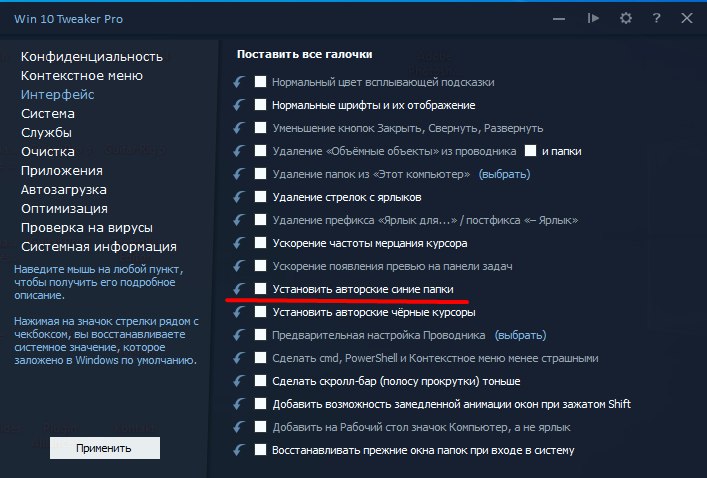The width and height of the screenshot is (707, 478).
Task: Tick Сделать cmd, PowerShell менее страшными checkbox
Action: 260,357
